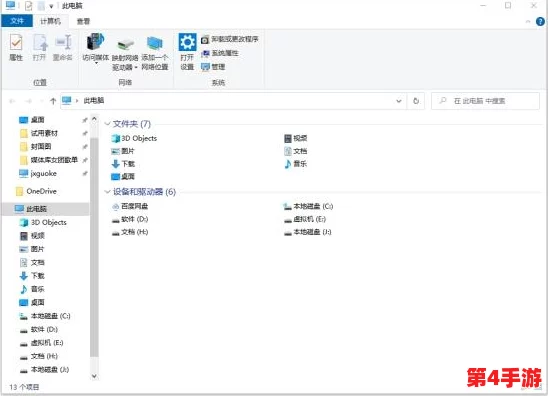Screen dimensions: 548x396
Task: Click the Refresh button beside the address bar
Action: (x=416, y=101)
